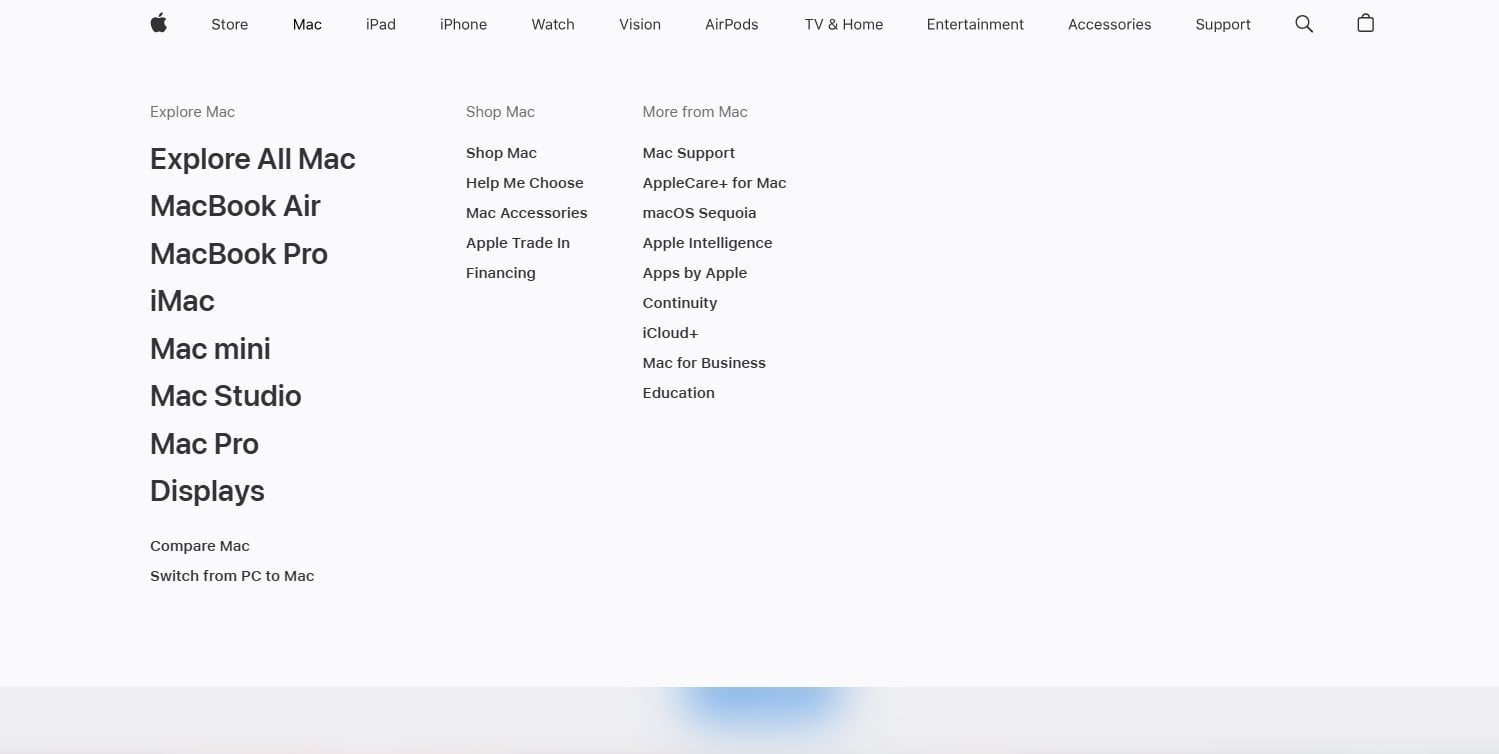Open the Mac Pro link
This screenshot has height=754, width=1499.
pos(204,444)
